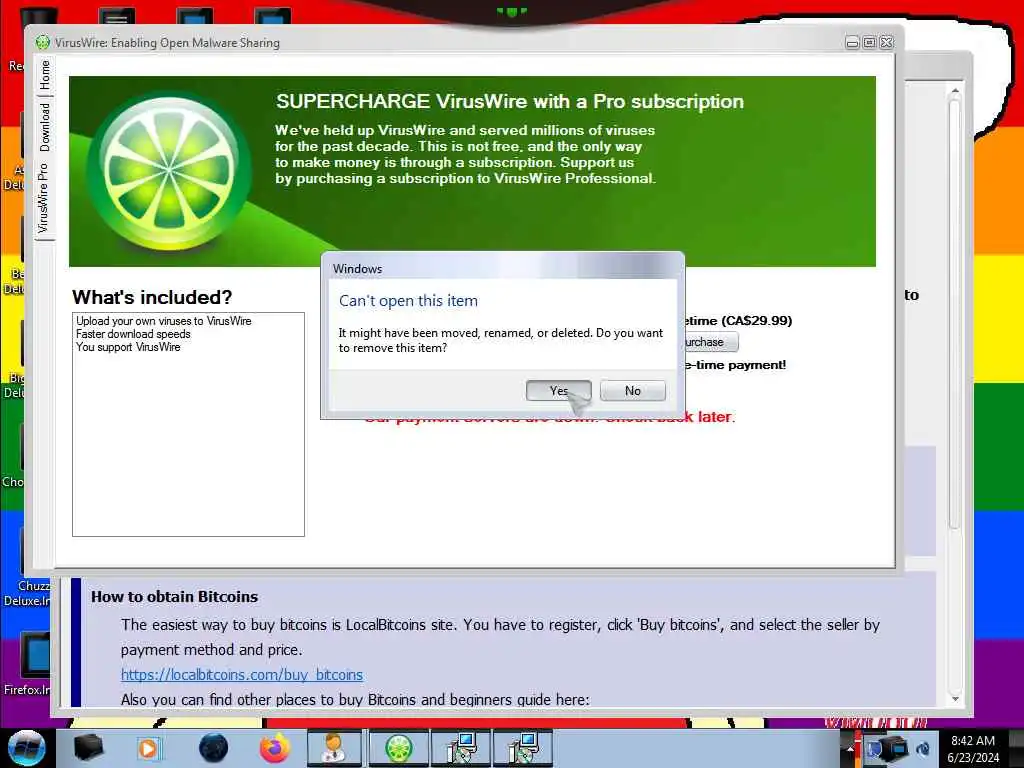This screenshot has width=1024, height=768.
Task: Switch to VirusWire lime taskbar button
Action: tap(398, 748)
